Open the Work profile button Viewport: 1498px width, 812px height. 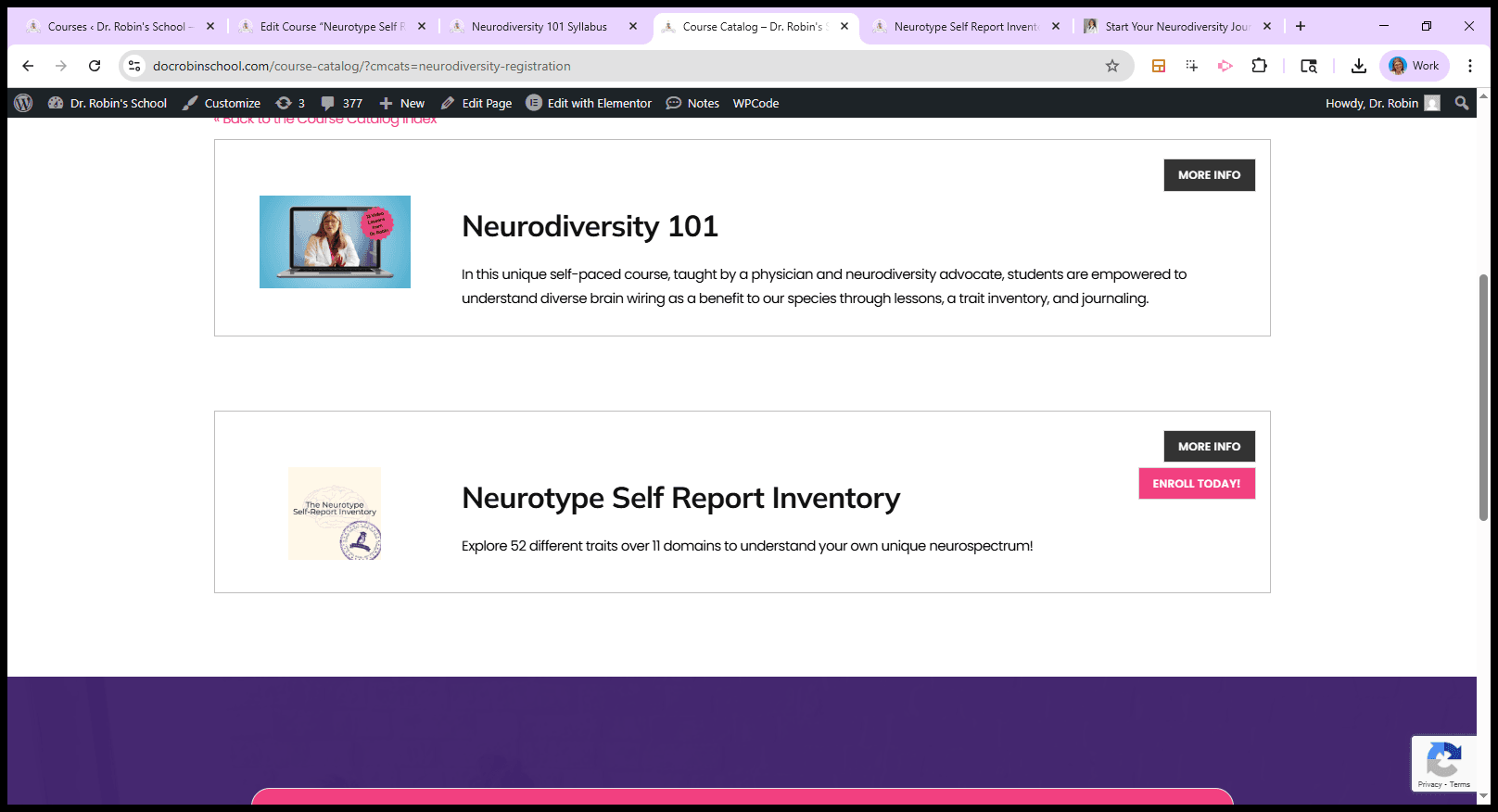tap(1415, 66)
